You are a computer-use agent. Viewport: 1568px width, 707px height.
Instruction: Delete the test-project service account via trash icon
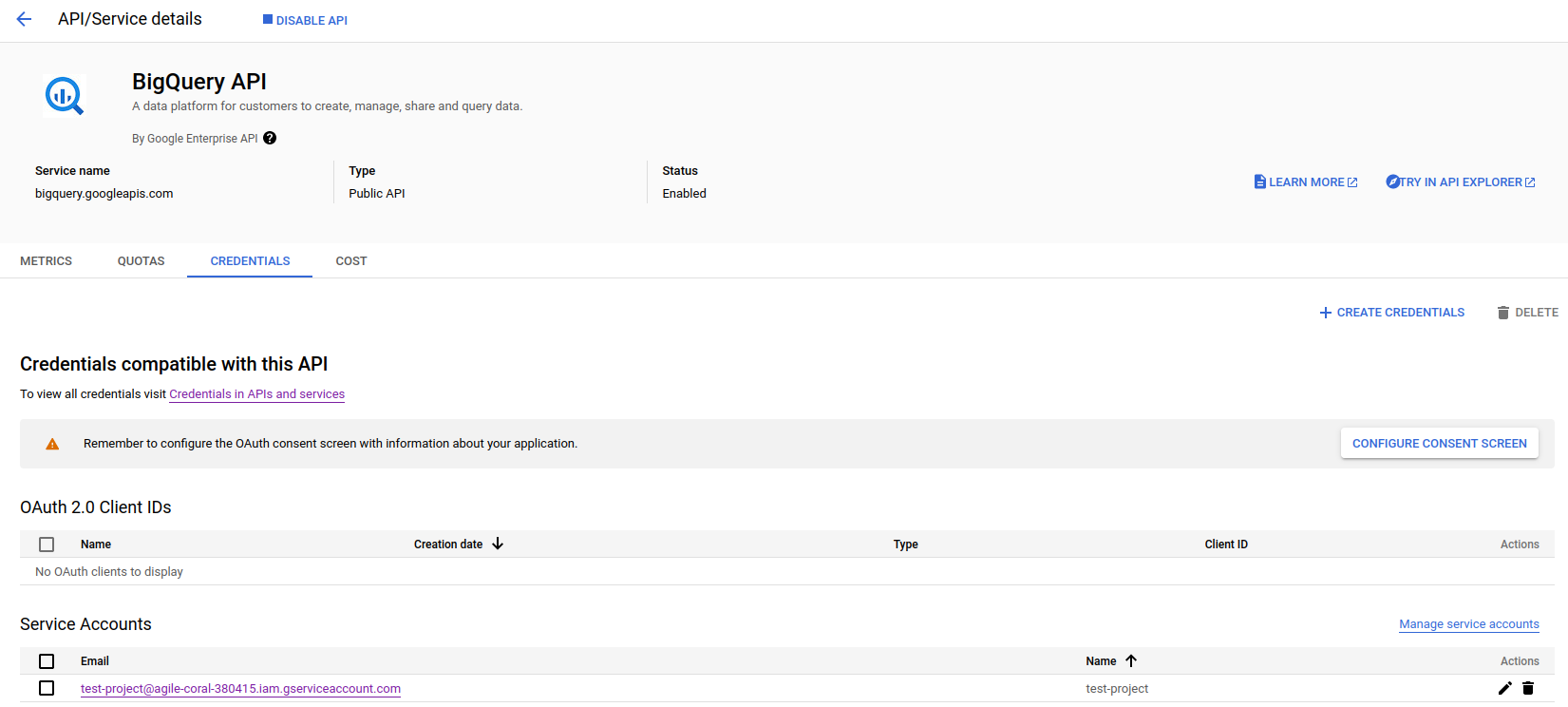point(1528,688)
